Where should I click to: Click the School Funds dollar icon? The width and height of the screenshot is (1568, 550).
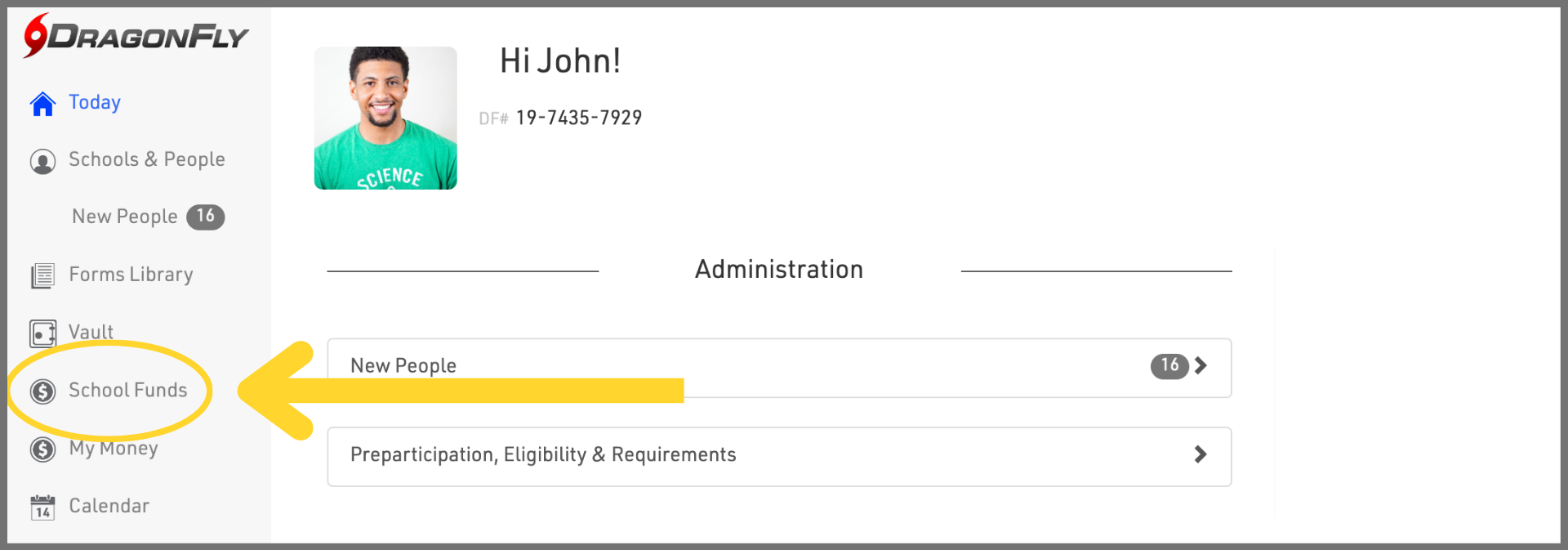(42, 391)
